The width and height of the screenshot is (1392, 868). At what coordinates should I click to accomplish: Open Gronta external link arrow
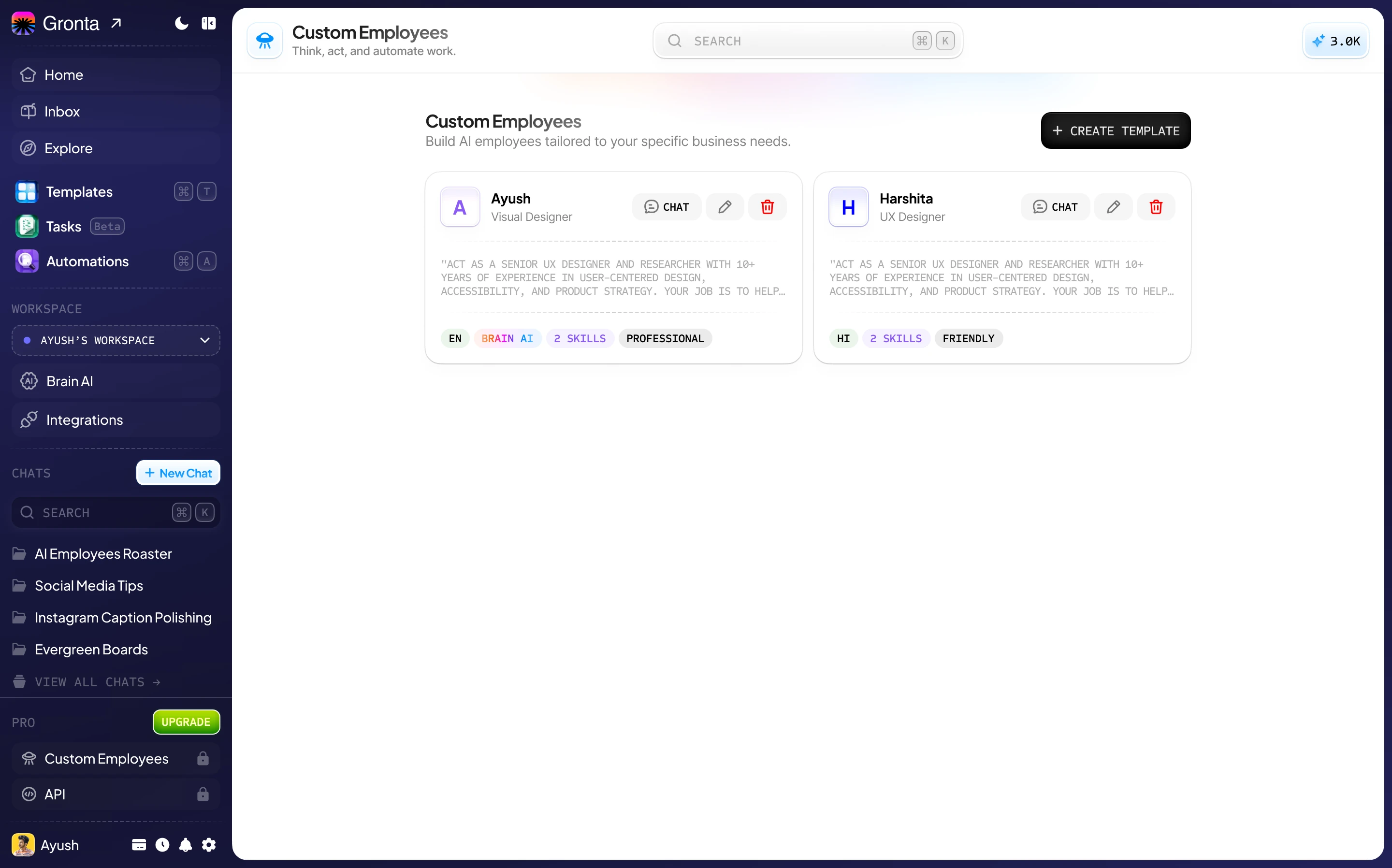click(x=116, y=23)
